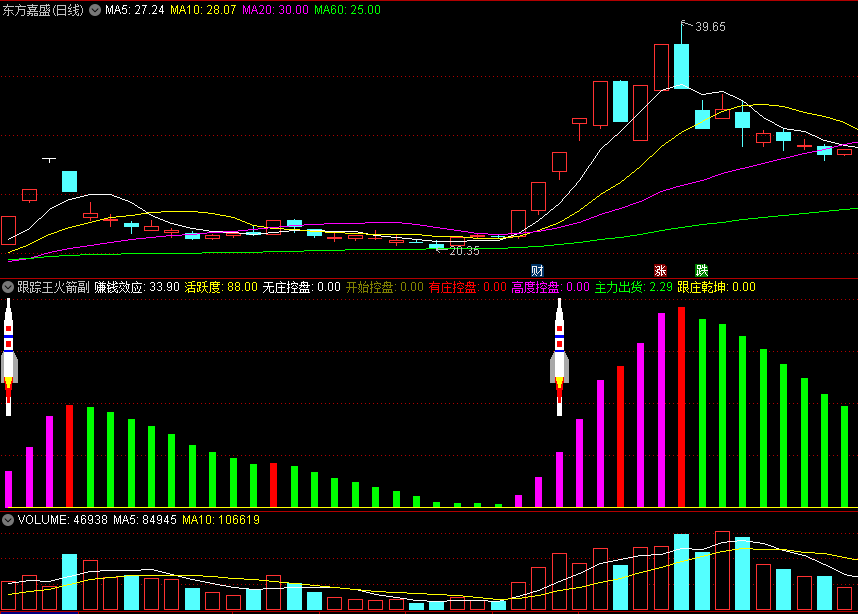Click the volume MA5: 84945 label
Image resolution: width=858 pixels, height=614 pixels.
[145, 520]
